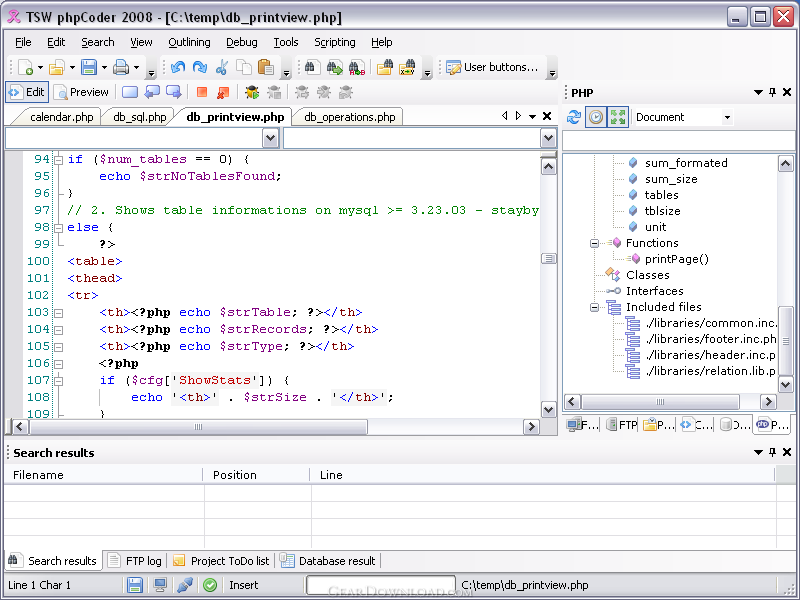800x600 pixels.
Task: Collapse code fold at line 107
Action: coord(59,381)
